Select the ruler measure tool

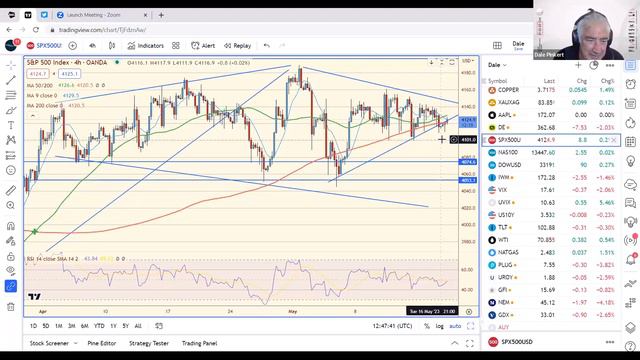pyautogui.click(x=11, y=190)
